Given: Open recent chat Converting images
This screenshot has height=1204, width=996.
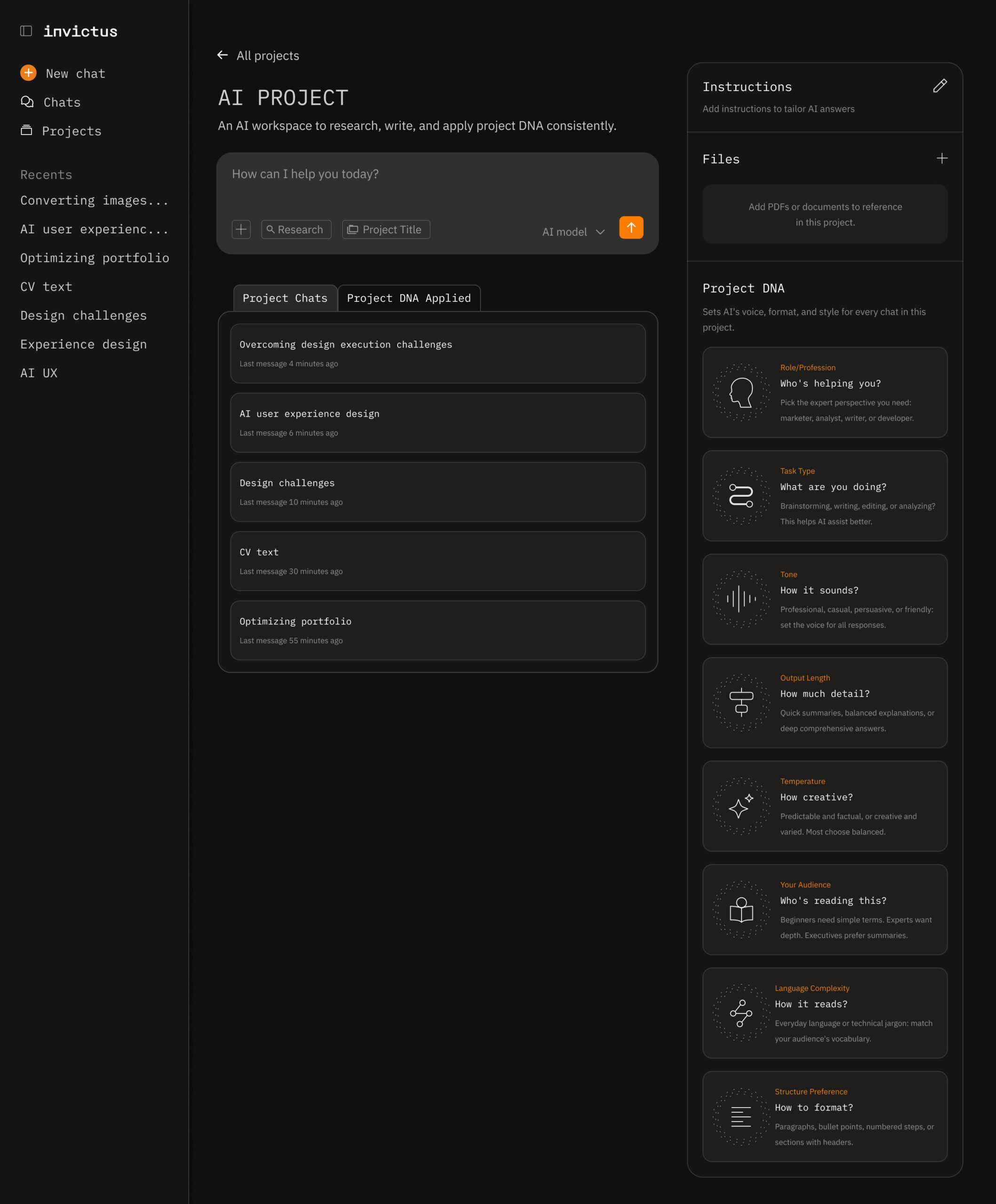Looking at the screenshot, I should [95, 201].
